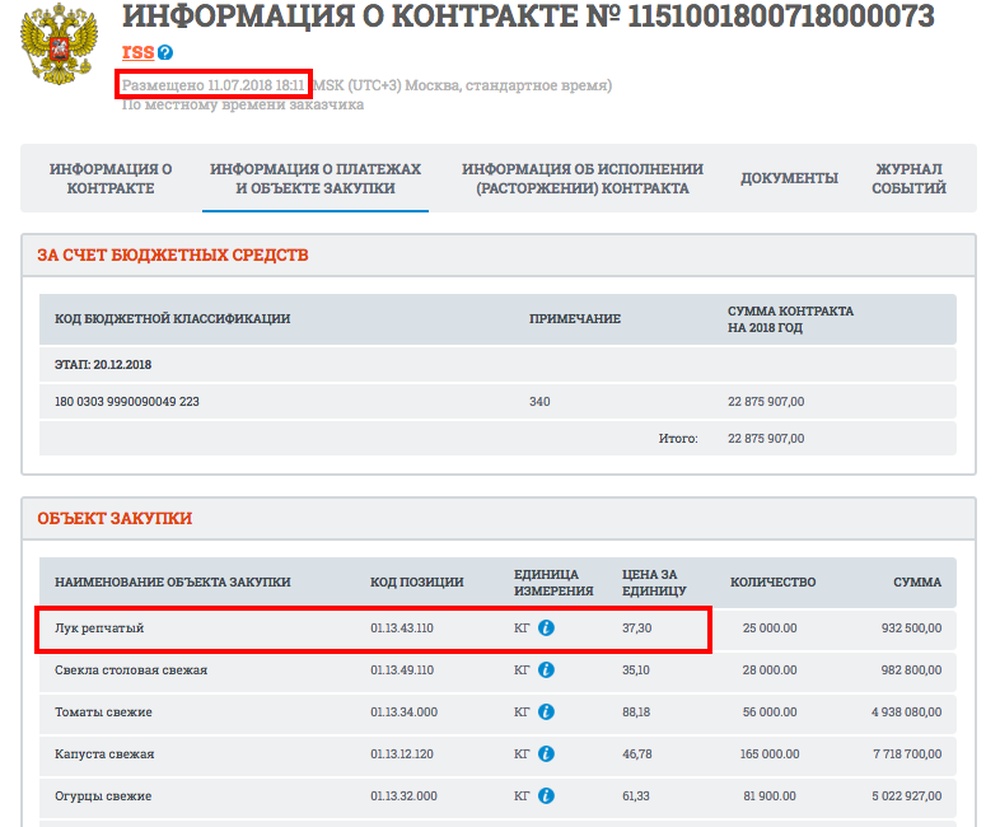
Task: Go to the Документы tab
Action: [x=789, y=179]
